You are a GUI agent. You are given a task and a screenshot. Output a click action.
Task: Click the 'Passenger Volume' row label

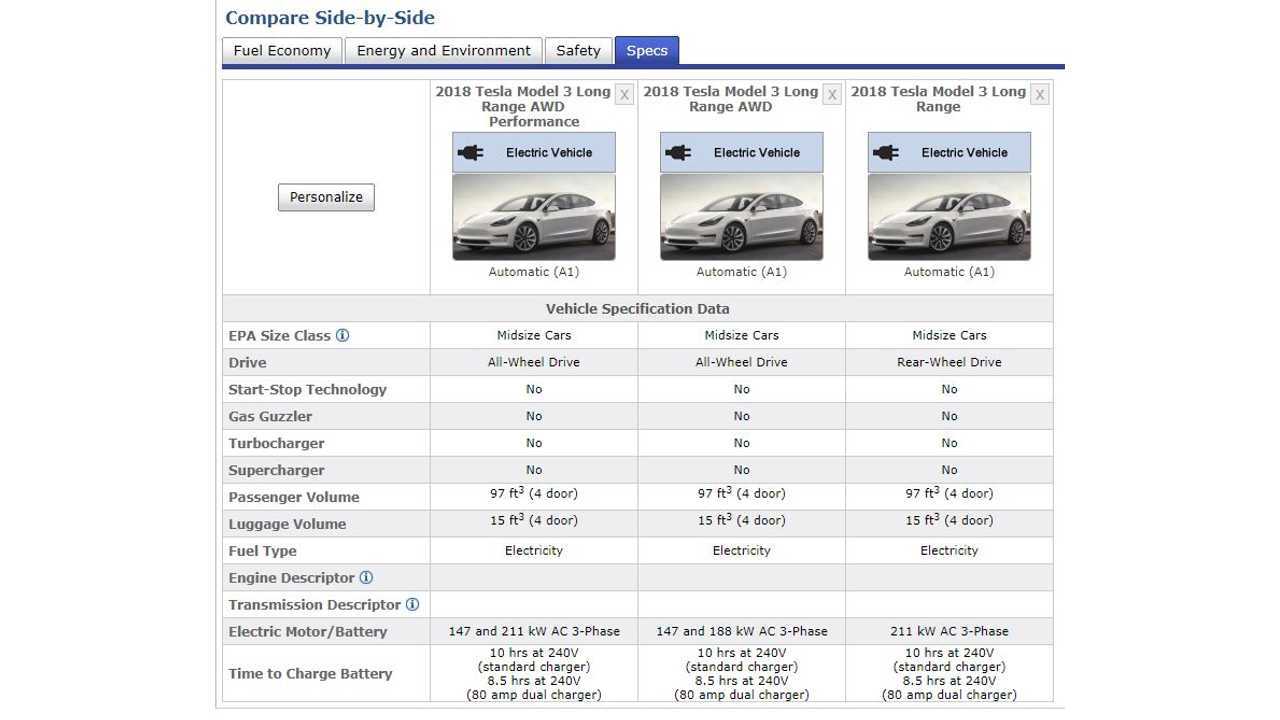point(294,498)
